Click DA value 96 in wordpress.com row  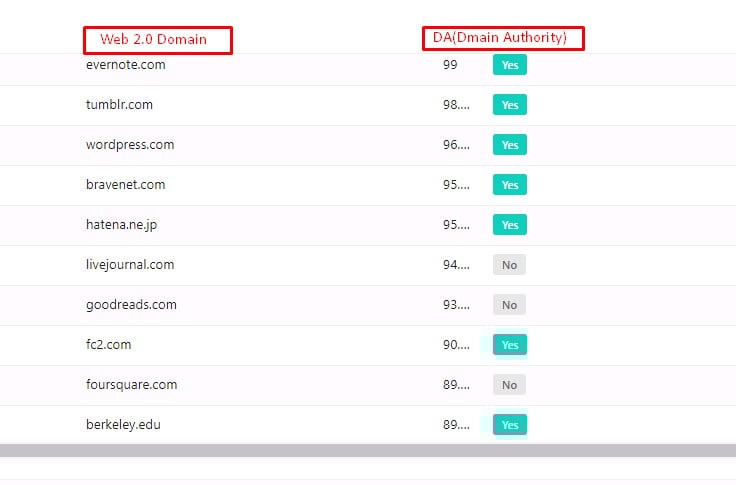pyautogui.click(x=456, y=145)
